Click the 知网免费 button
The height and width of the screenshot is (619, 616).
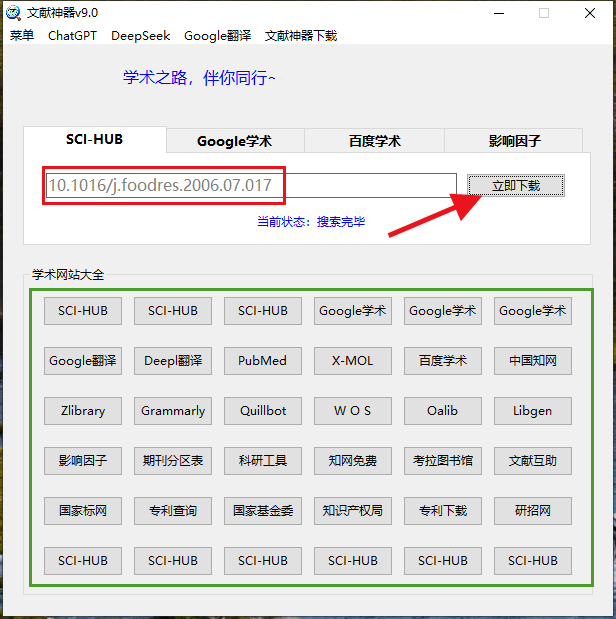pyautogui.click(x=353, y=461)
